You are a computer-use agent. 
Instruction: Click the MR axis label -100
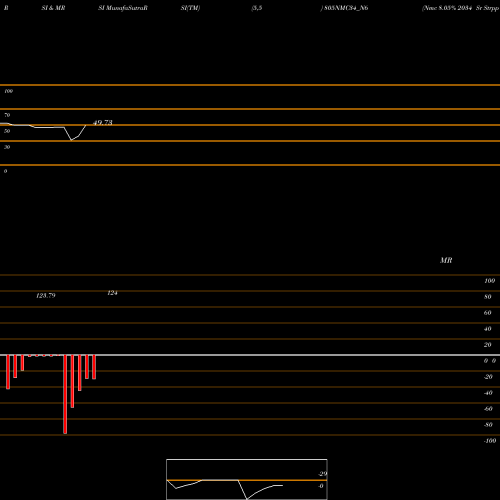click(x=490, y=441)
